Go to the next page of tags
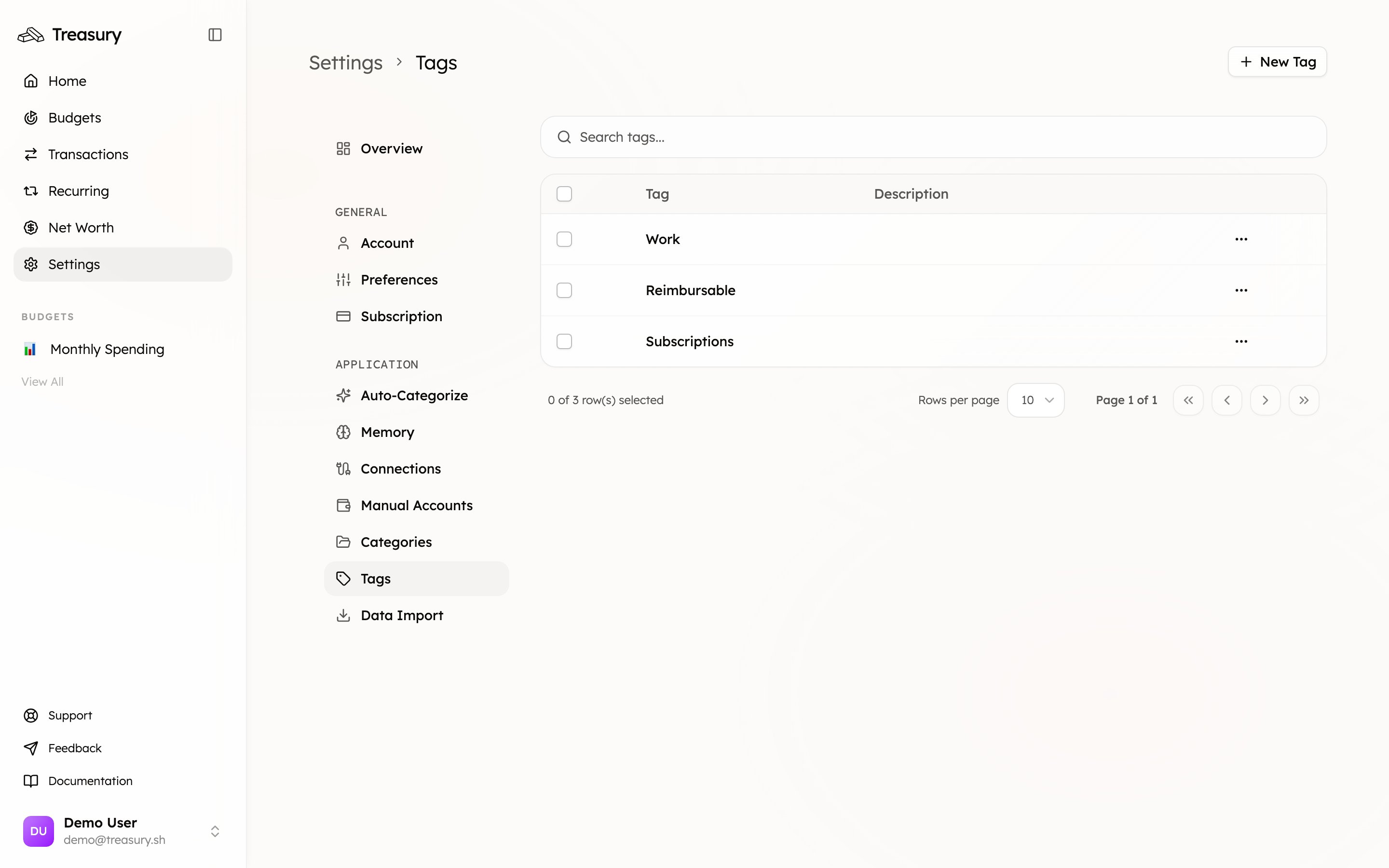 coord(1265,400)
